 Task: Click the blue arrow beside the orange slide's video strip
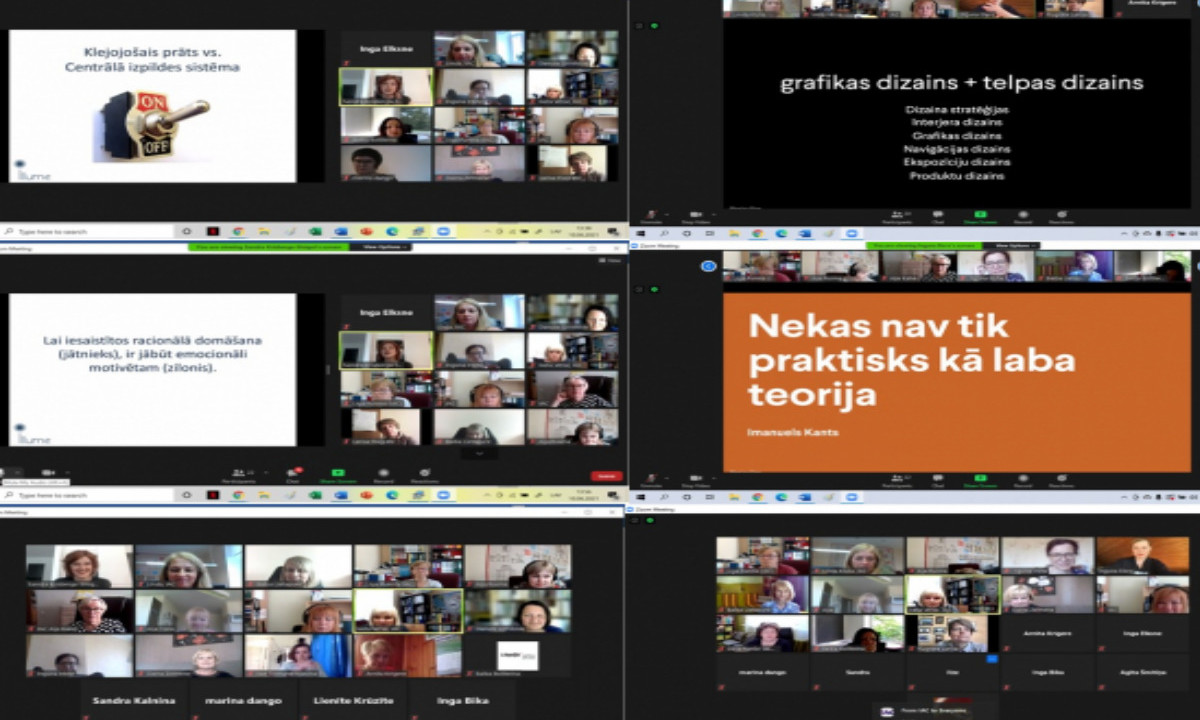tap(709, 266)
